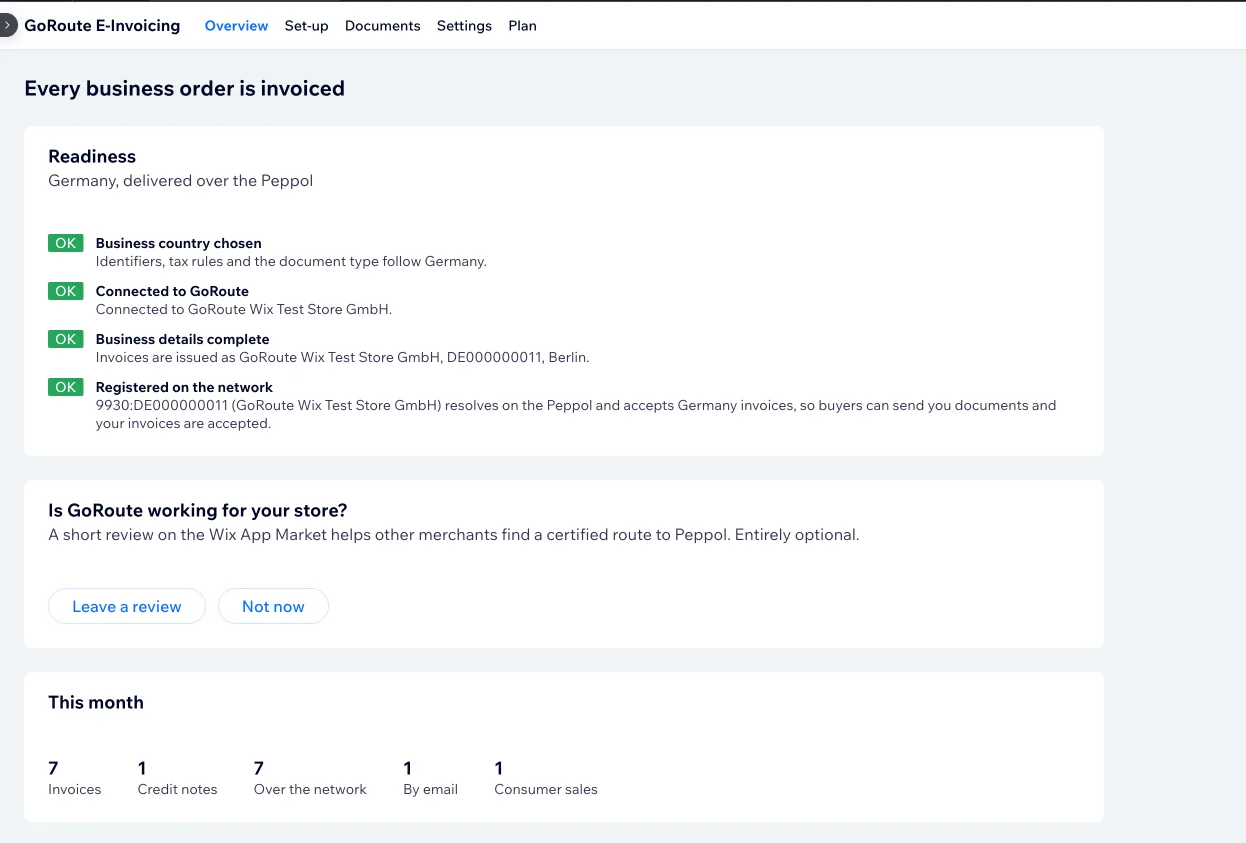Click Connected to GoRoute Wix Test Store GmbH. text
1246x843 pixels.
pyautogui.click(x=244, y=309)
